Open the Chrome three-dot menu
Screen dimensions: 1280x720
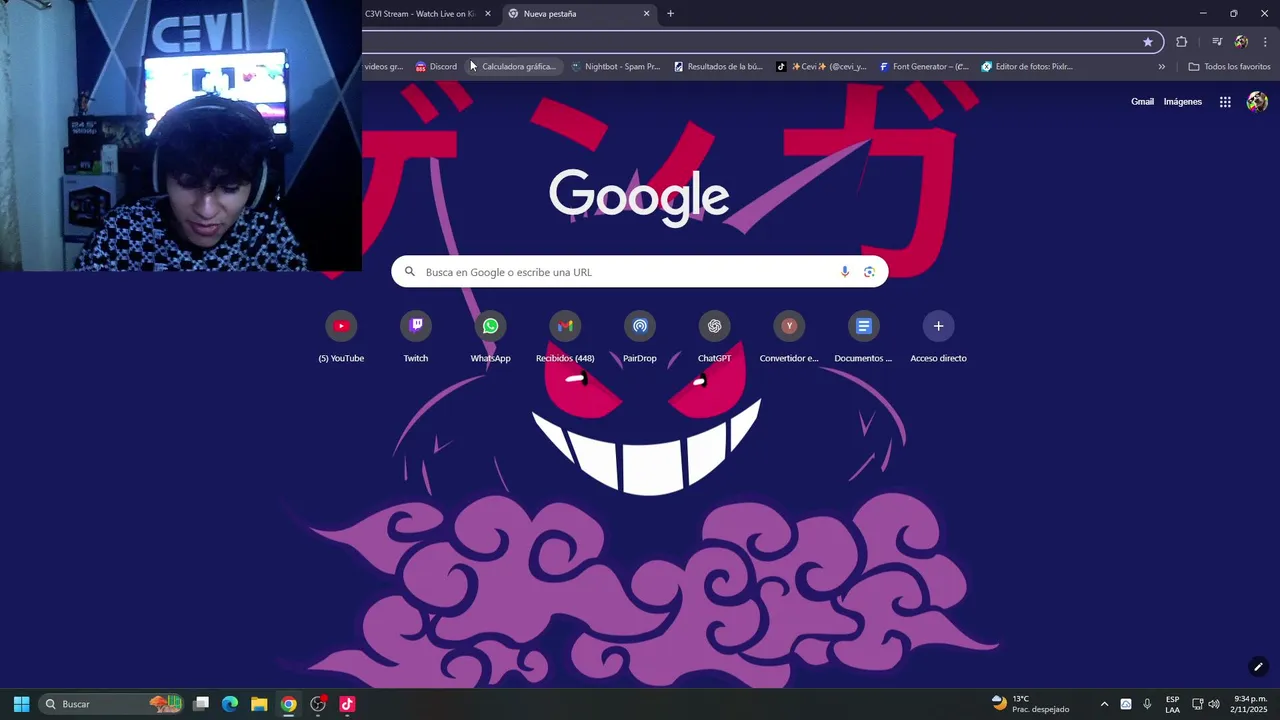pyautogui.click(x=1265, y=42)
